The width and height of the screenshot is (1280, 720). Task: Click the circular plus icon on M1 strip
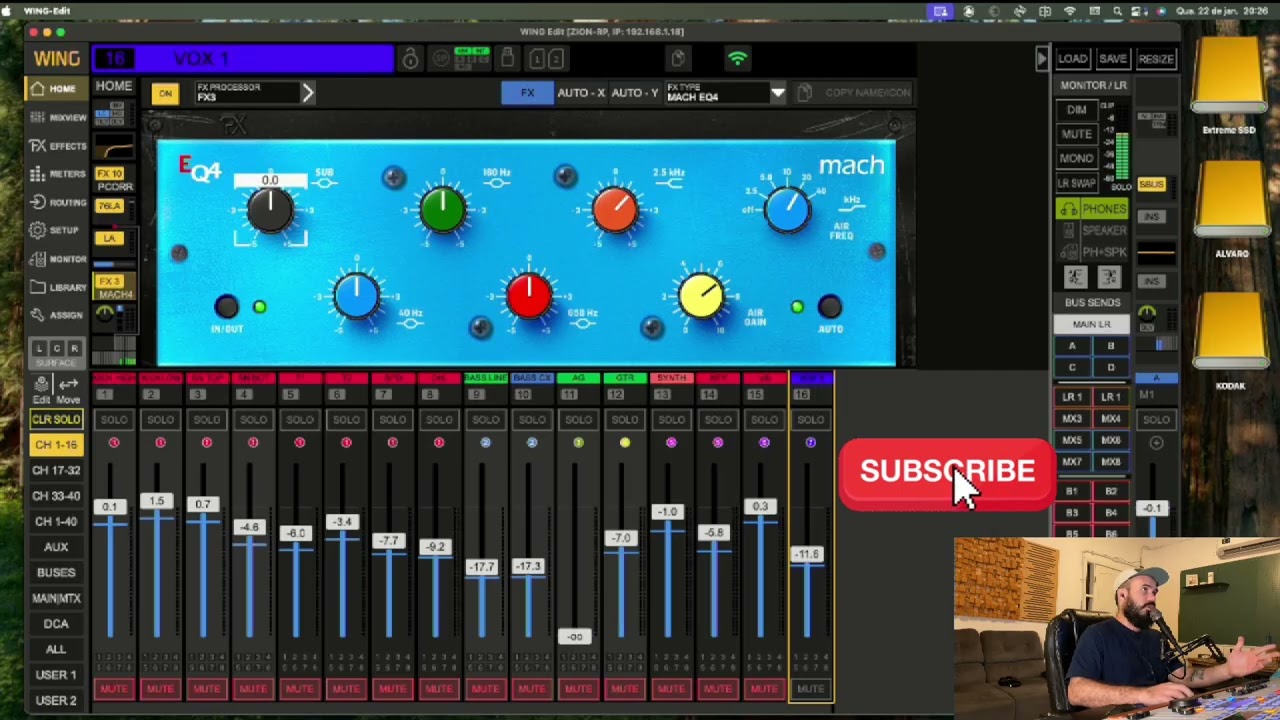[x=1156, y=442]
